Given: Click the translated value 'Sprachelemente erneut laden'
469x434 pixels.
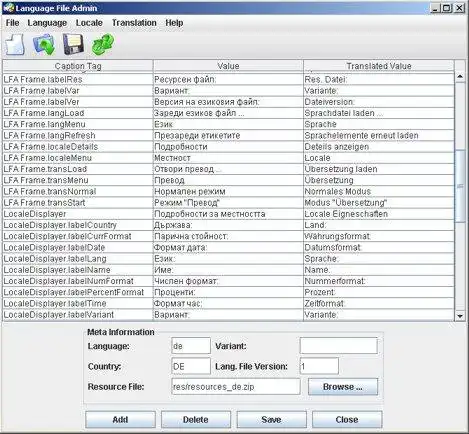Looking at the screenshot, I should 361,135.
